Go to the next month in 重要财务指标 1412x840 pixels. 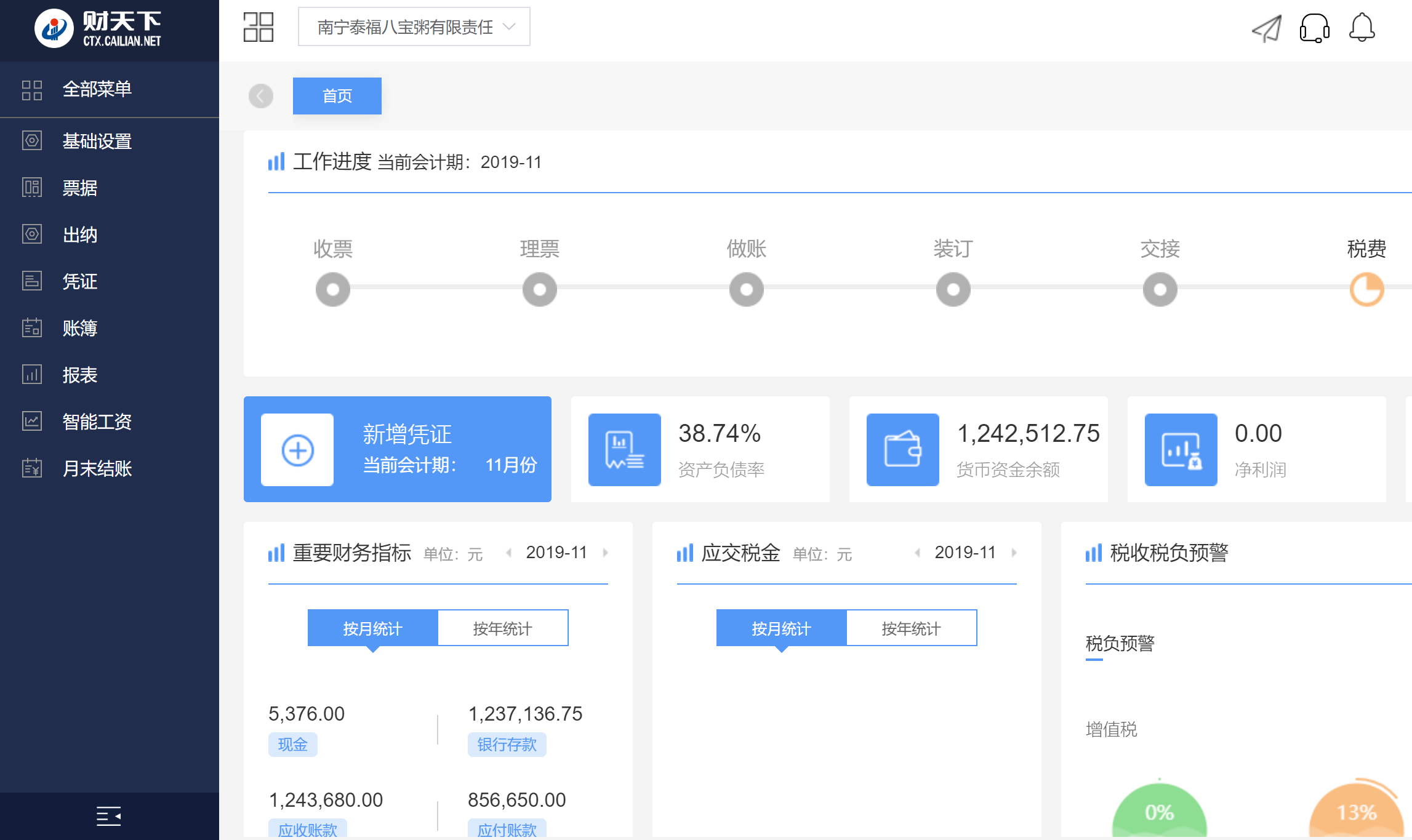(x=606, y=553)
